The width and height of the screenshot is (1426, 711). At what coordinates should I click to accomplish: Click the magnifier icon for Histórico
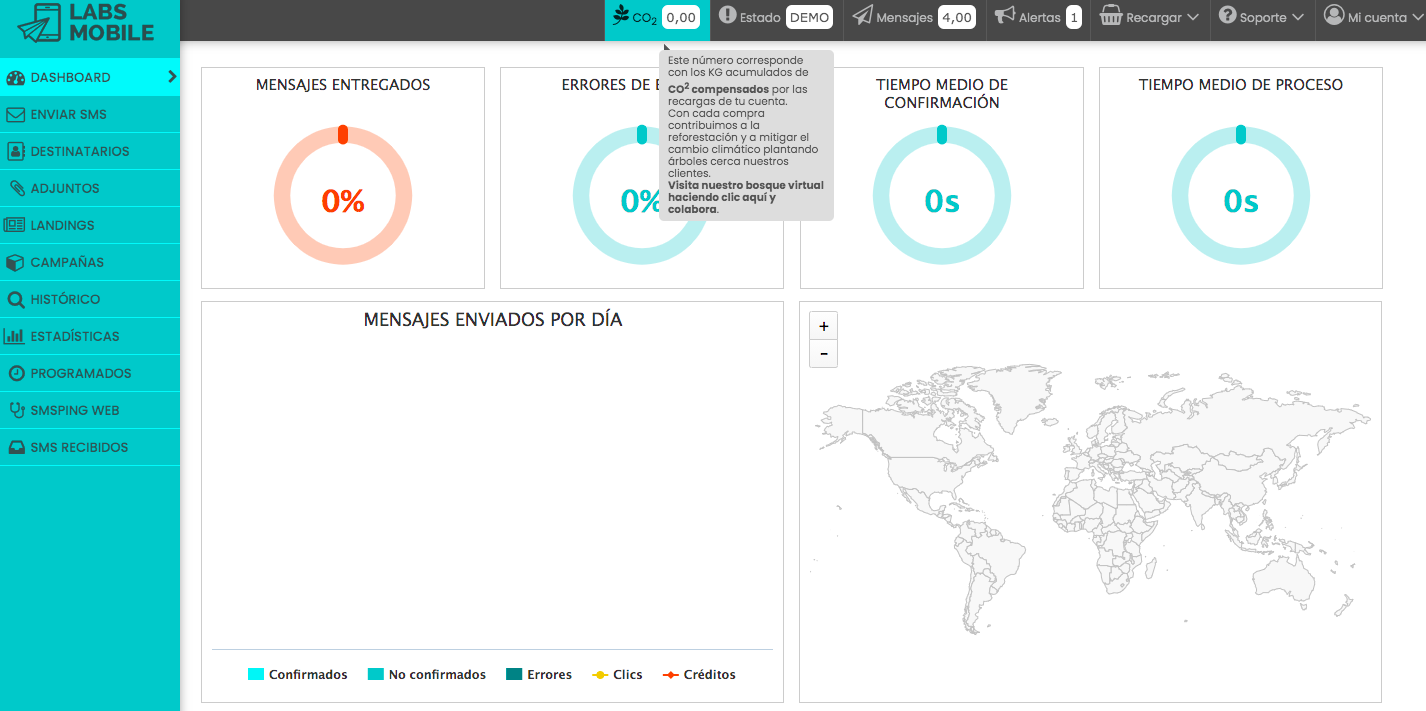[15, 300]
